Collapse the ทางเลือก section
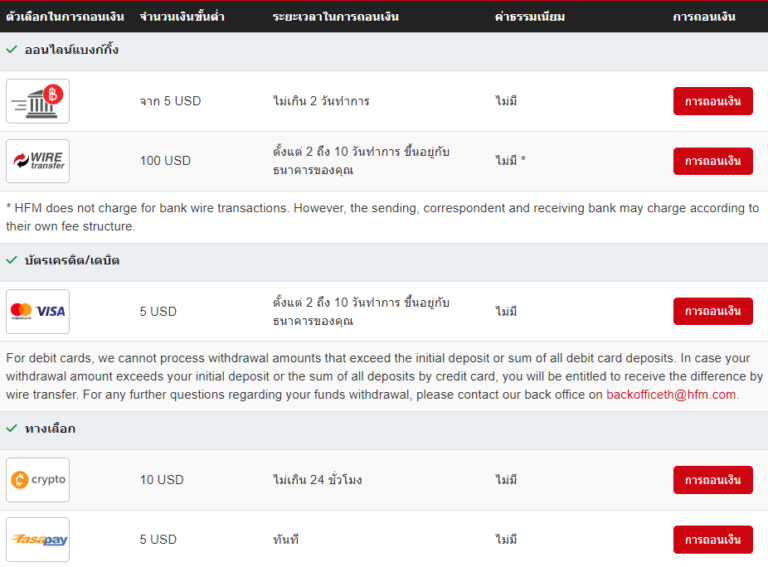This screenshot has width=768, height=567. 49,428
